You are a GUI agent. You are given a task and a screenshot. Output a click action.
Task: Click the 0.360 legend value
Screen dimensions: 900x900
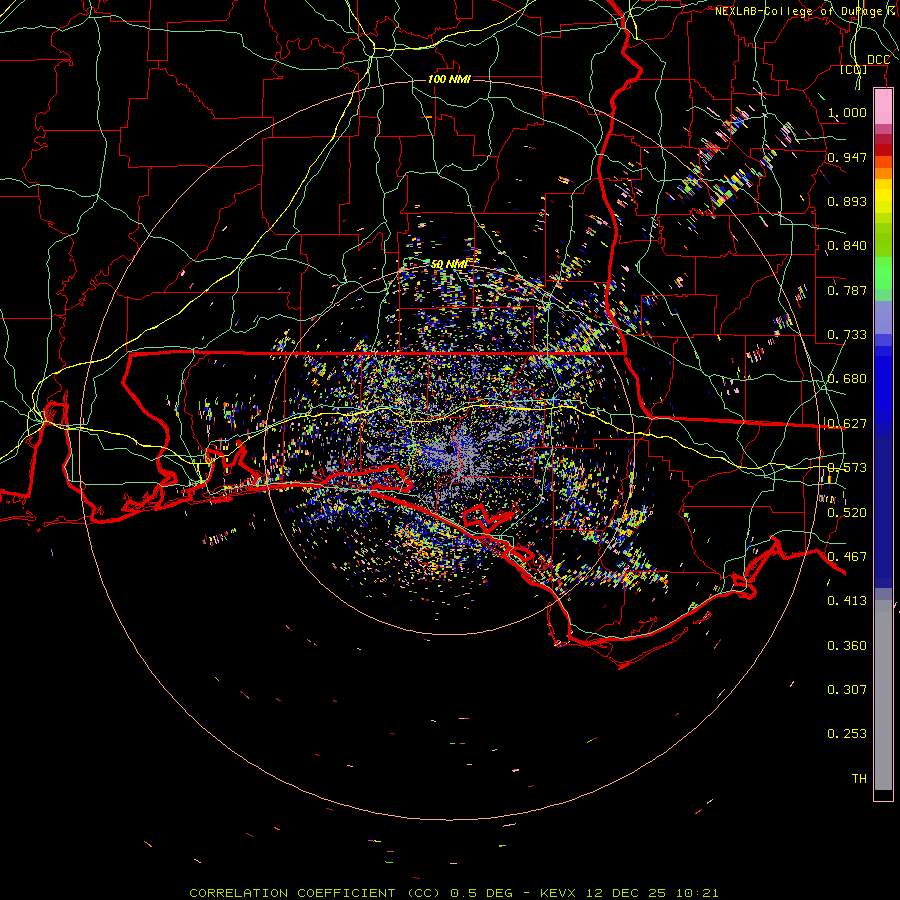pos(847,646)
